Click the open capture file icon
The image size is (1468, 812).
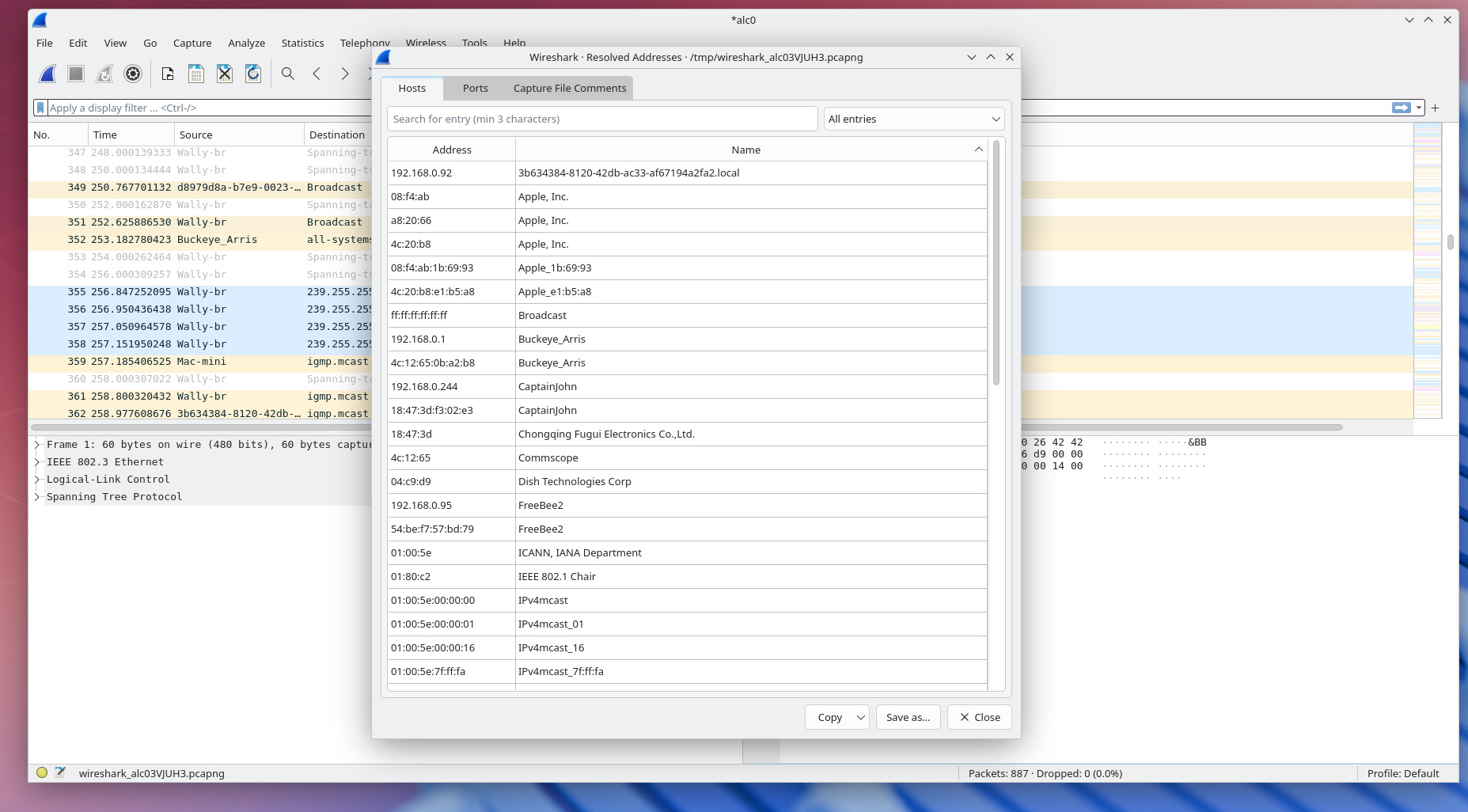[168, 74]
